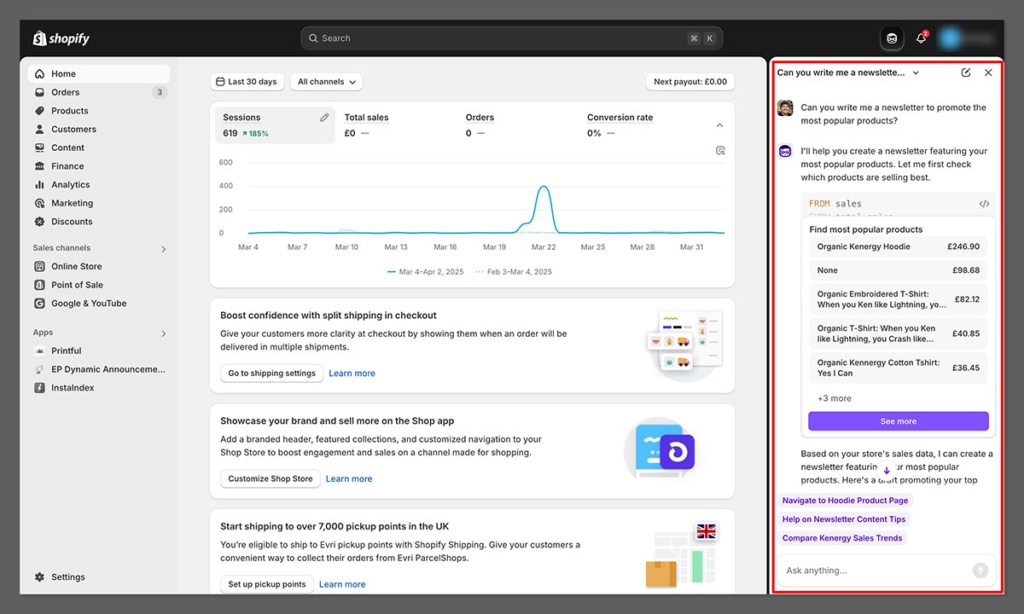Open the Sidekick assistant icon in top bar
Viewport: 1024px width, 614px height.
click(x=892, y=38)
